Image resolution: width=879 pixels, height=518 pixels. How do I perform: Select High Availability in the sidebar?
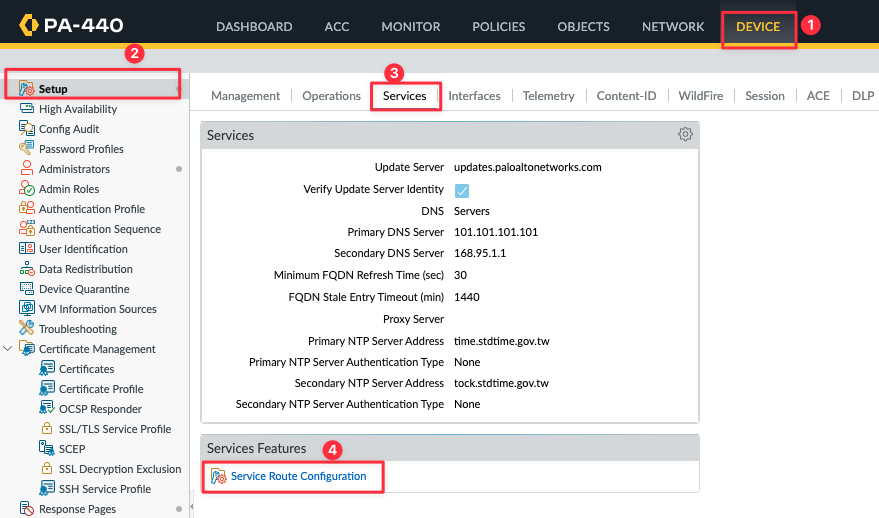click(78, 109)
